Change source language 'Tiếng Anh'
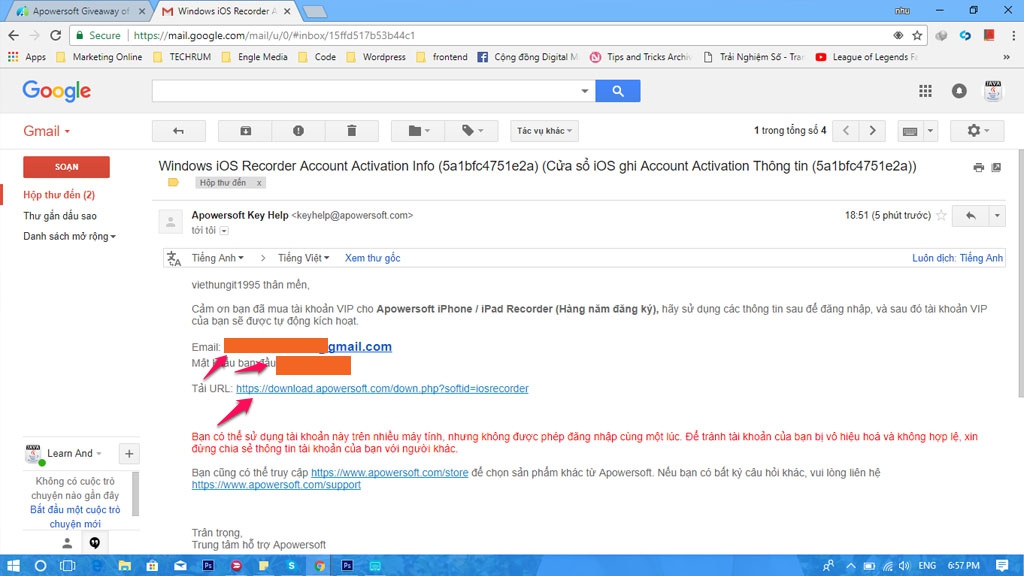Image resolution: width=1024 pixels, height=576 pixels. click(217, 258)
